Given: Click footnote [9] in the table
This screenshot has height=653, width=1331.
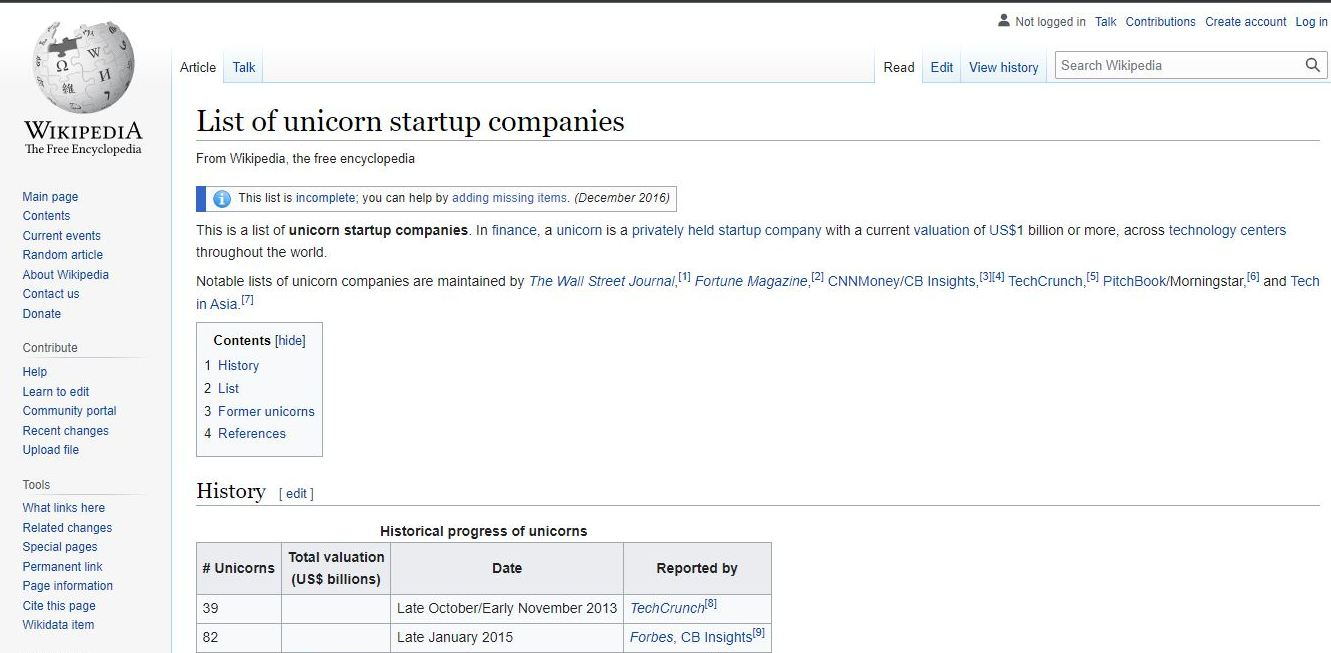Looking at the screenshot, I should 759,633.
